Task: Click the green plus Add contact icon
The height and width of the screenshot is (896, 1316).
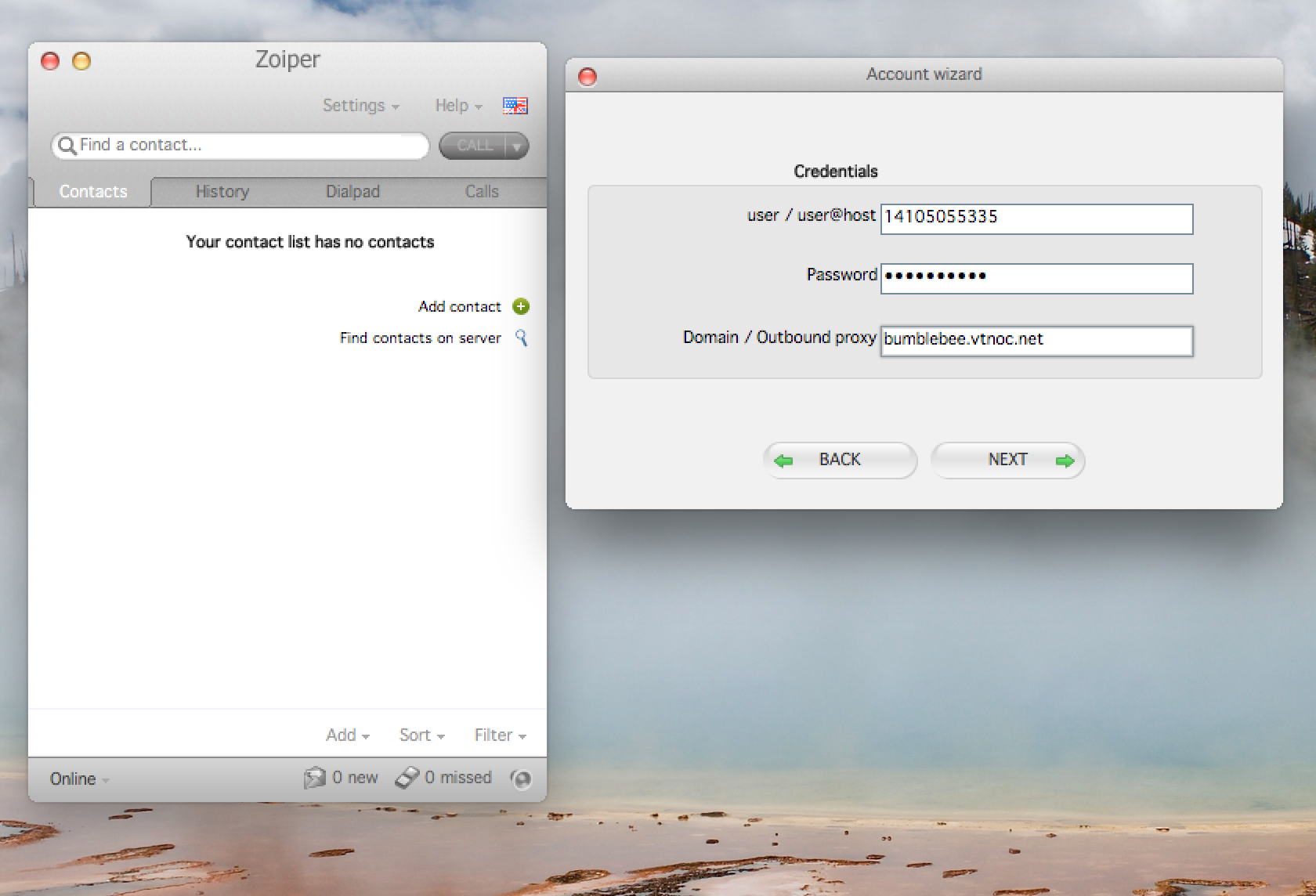Action: pos(521,306)
